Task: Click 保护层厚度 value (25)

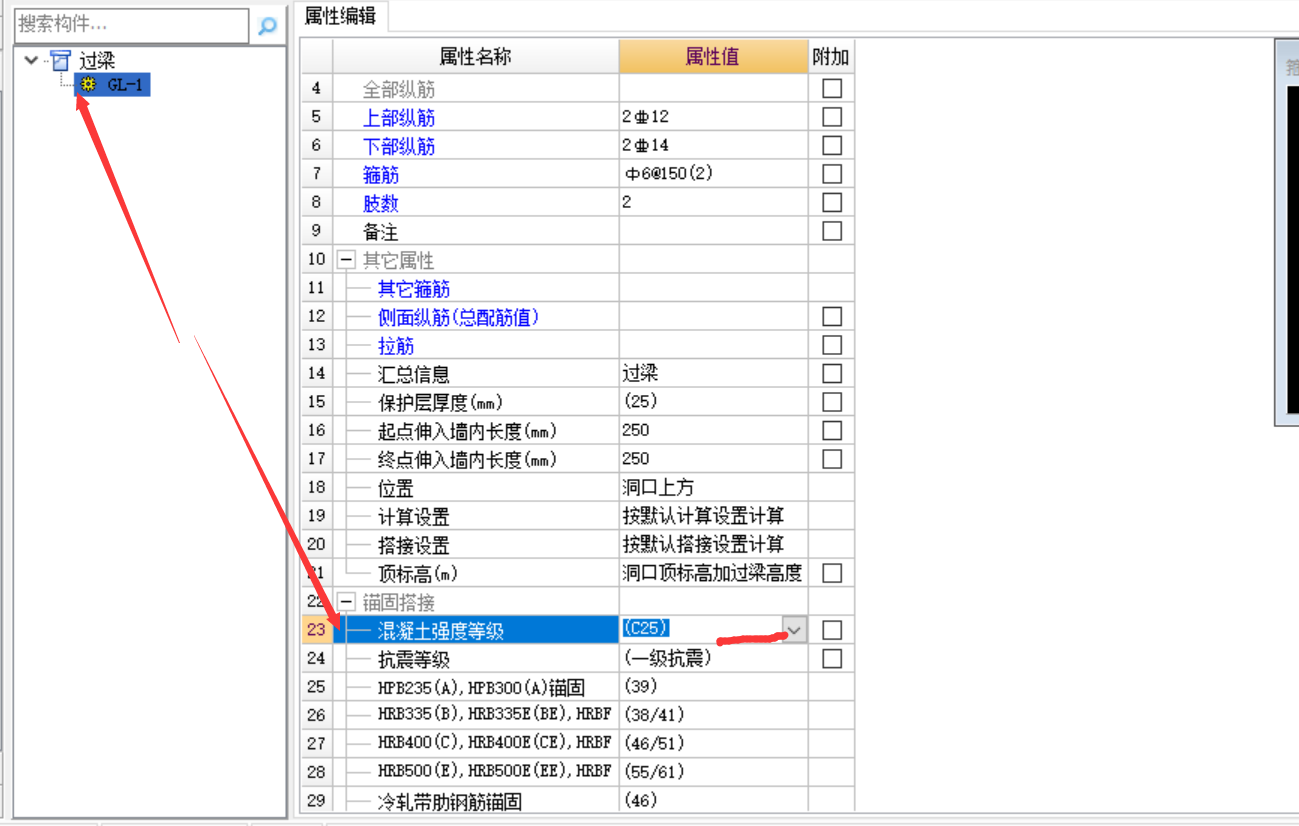Action: [714, 402]
